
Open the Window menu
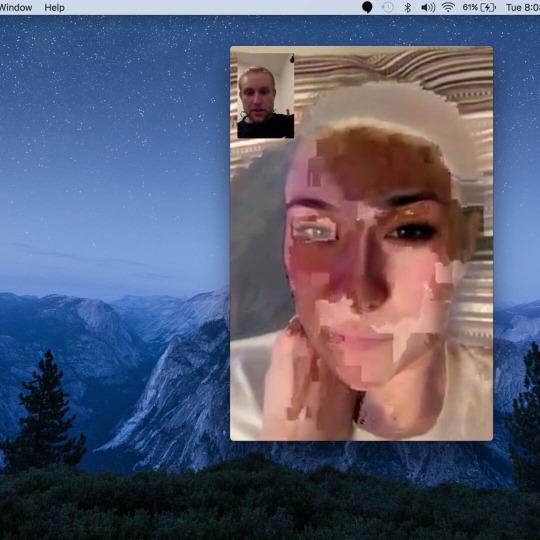coord(15,7)
